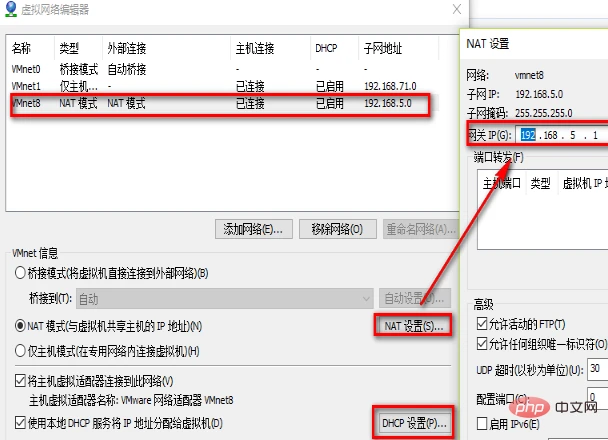Expand the 桥接到 dropdown list
The image size is (608, 440).
coord(364,298)
